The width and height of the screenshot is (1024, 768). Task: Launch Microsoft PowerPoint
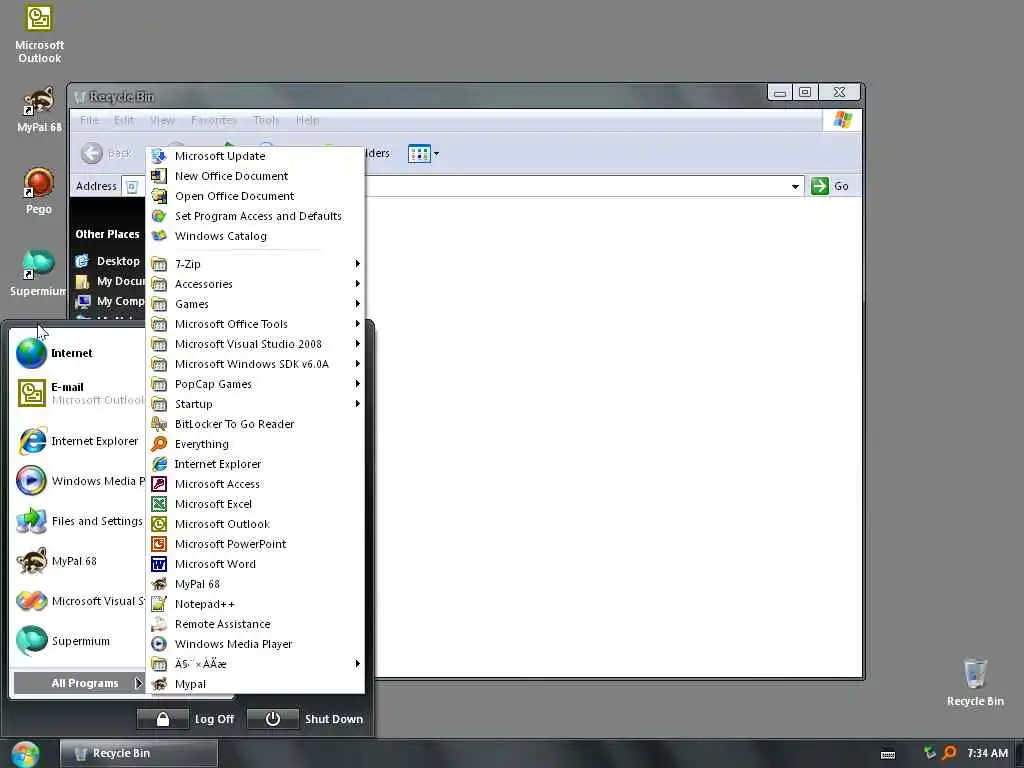coord(255,544)
